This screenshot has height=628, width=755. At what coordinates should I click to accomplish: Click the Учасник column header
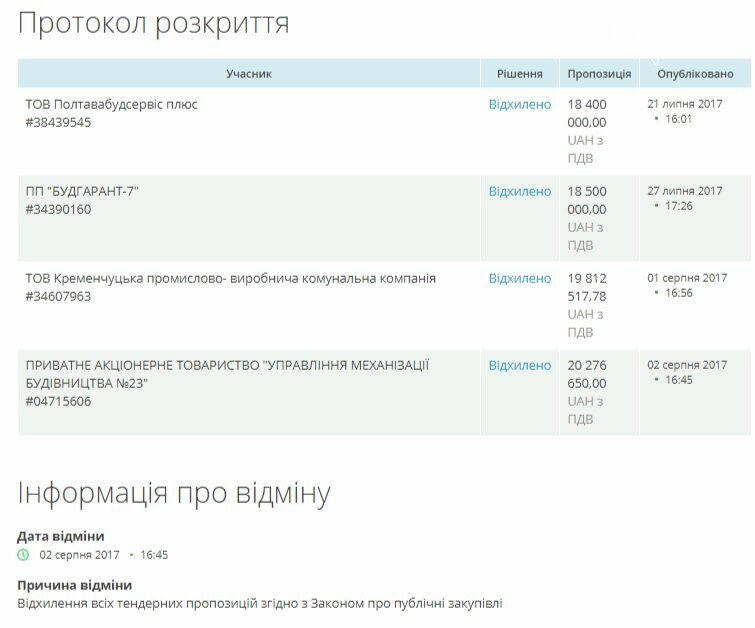point(249,74)
